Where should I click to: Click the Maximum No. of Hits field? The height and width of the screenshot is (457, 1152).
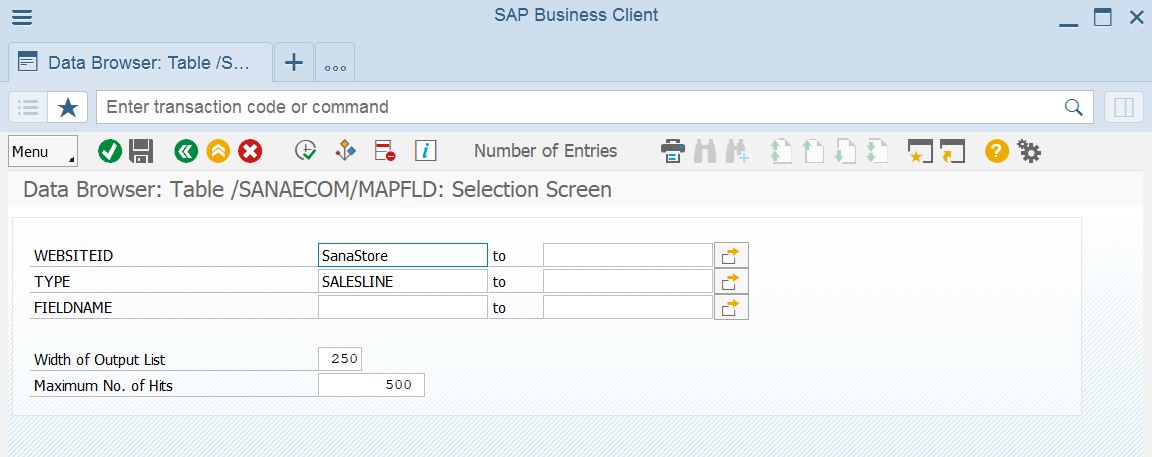coord(371,385)
